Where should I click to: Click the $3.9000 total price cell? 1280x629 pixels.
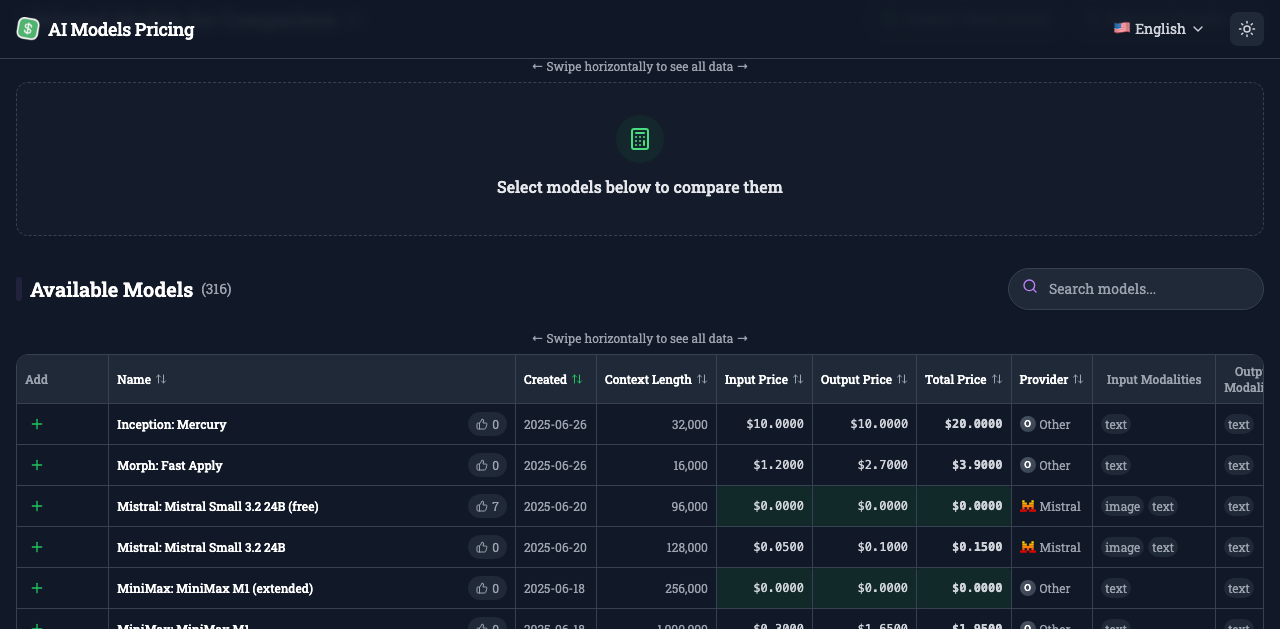point(963,465)
